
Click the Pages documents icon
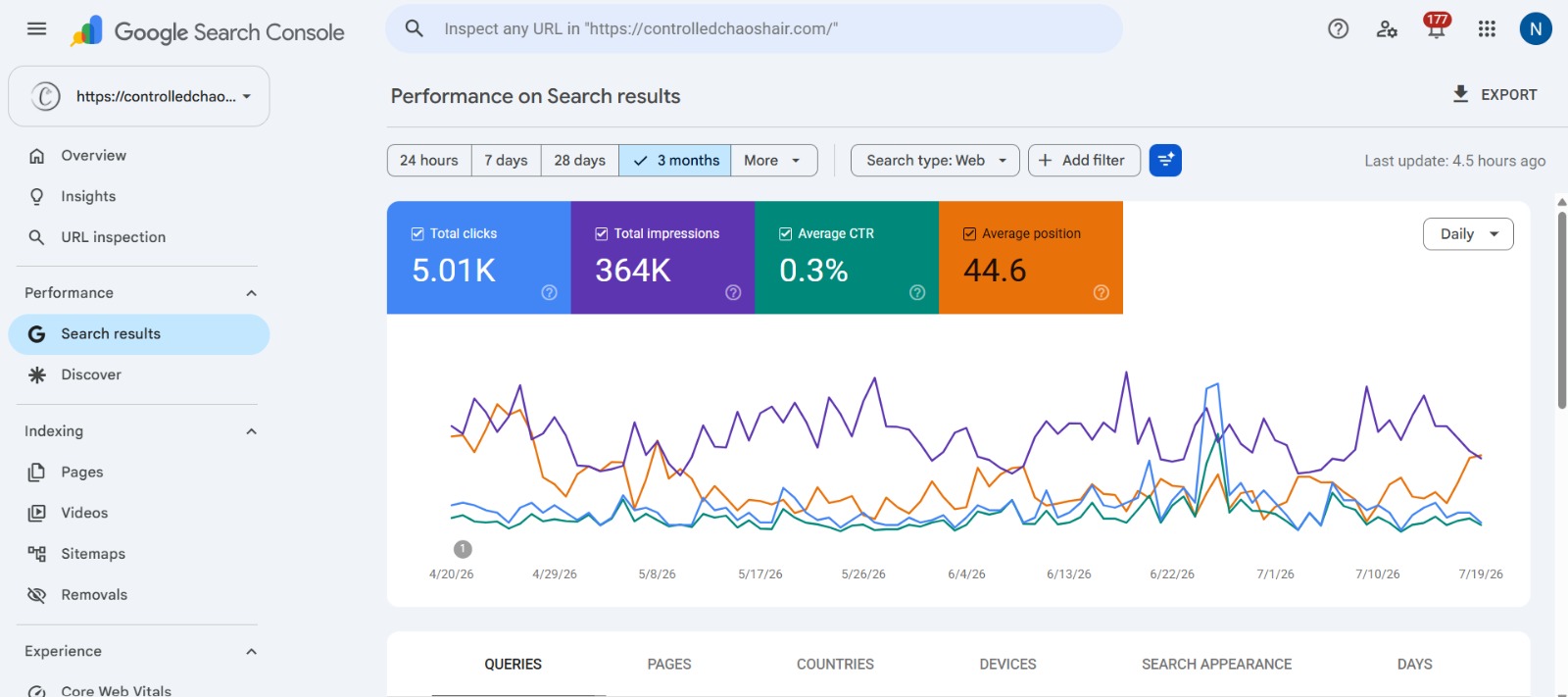point(37,472)
